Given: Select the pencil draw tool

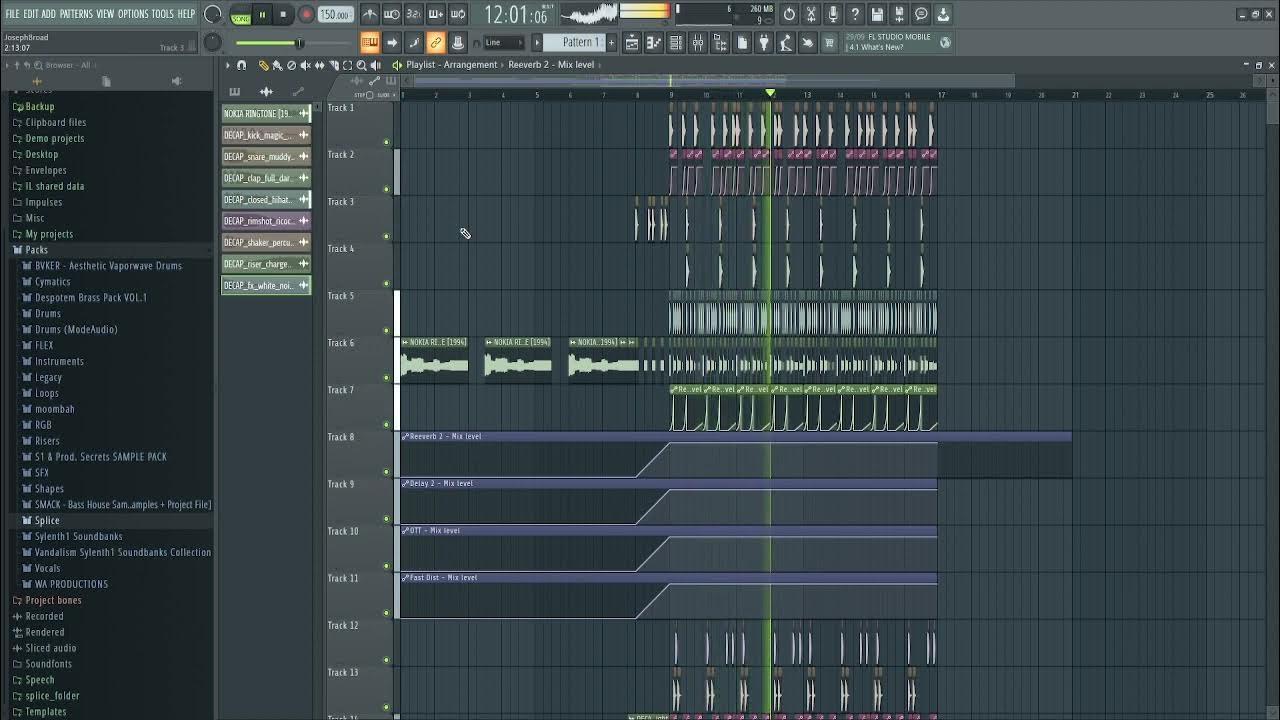Looking at the screenshot, I should [x=263, y=65].
